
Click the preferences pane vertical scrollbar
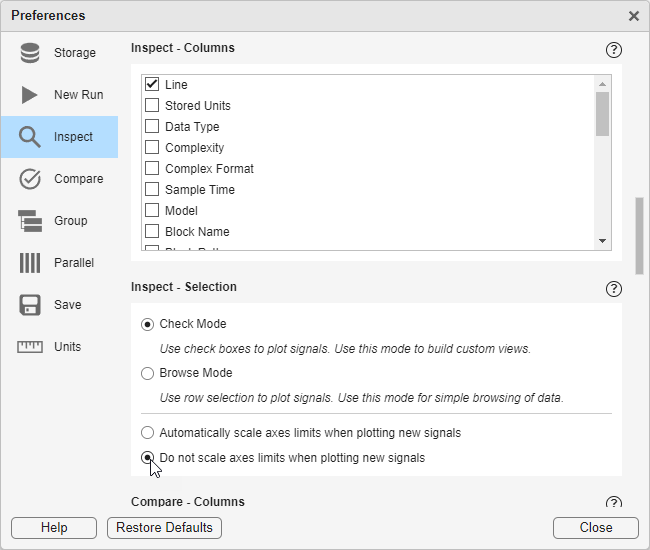click(x=639, y=236)
